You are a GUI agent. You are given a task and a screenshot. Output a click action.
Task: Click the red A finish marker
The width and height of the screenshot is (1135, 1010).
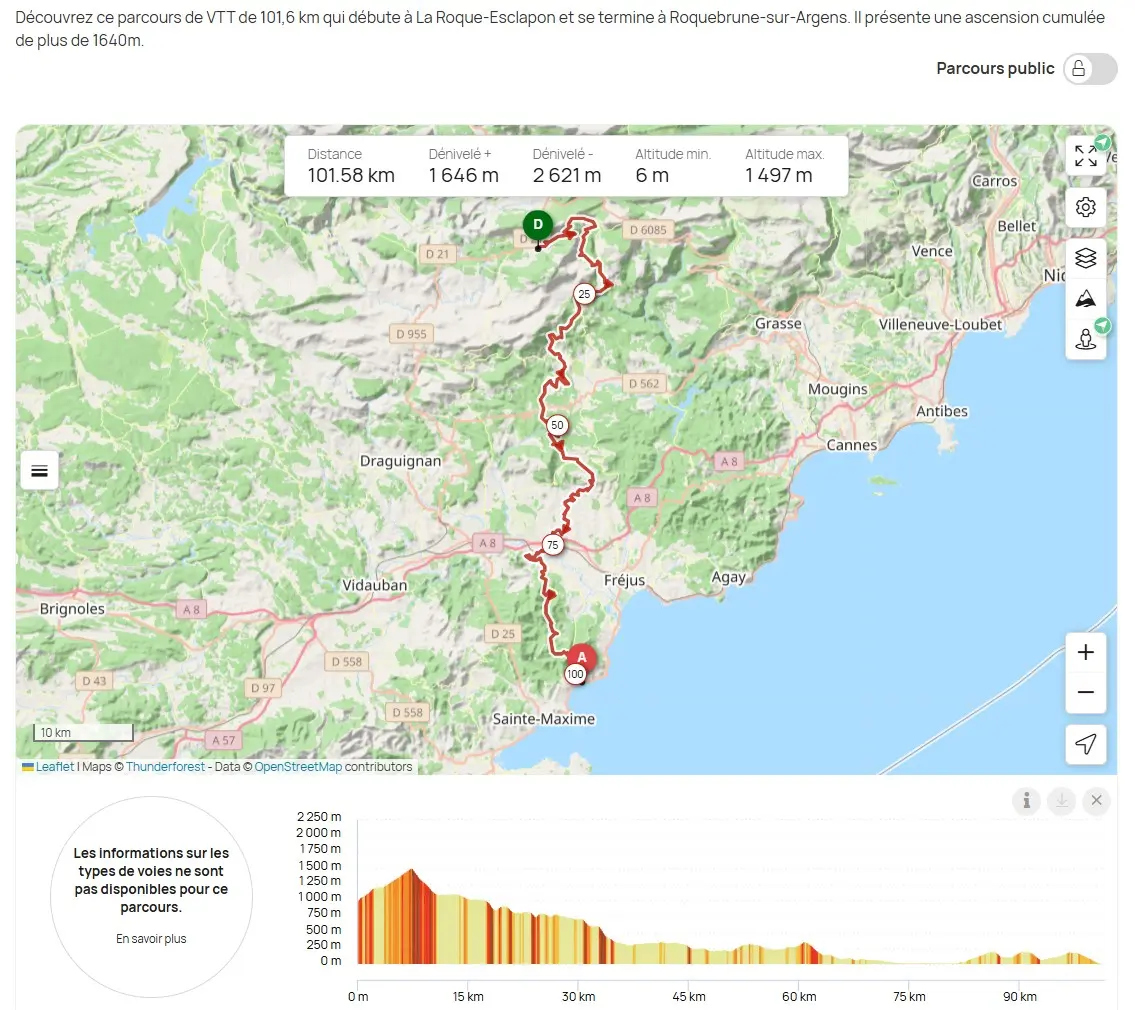click(582, 657)
